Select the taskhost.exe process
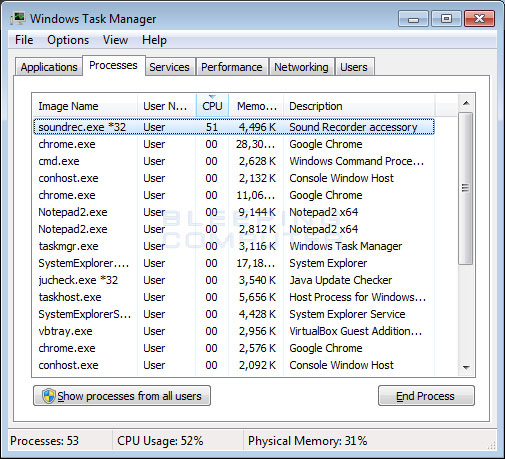The image size is (505, 459). [x=234, y=297]
